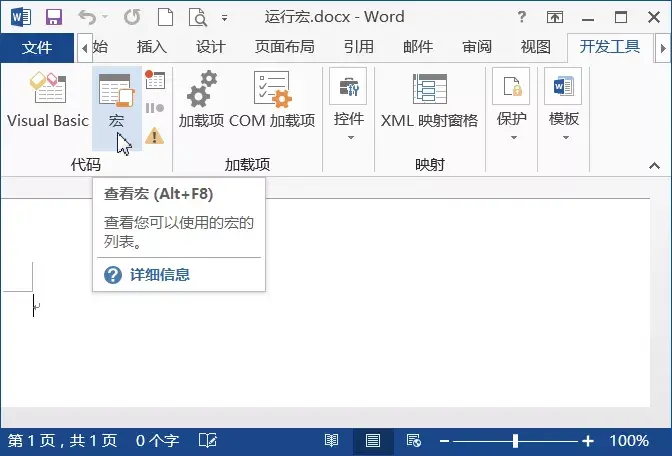Save the document with the floppy icon
The image size is (672, 456).
(x=54, y=18)
